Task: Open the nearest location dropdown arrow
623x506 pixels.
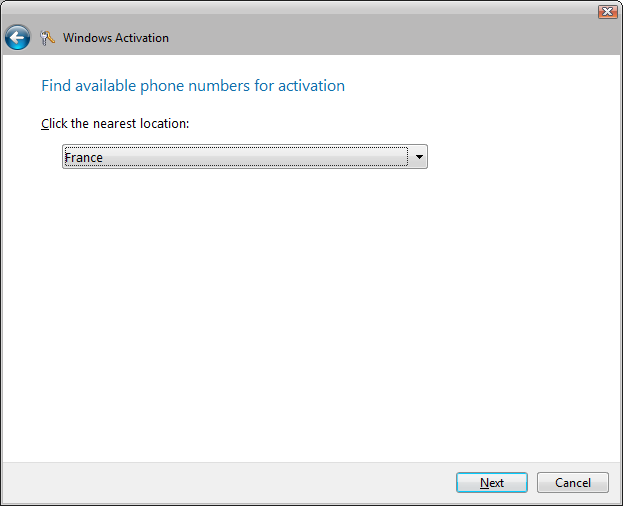Action: tap(419, 157)
